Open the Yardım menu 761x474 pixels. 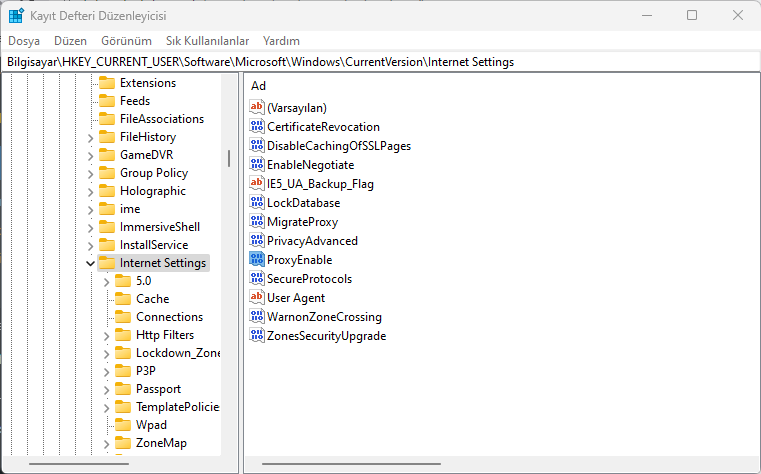[x=281, y=41]
